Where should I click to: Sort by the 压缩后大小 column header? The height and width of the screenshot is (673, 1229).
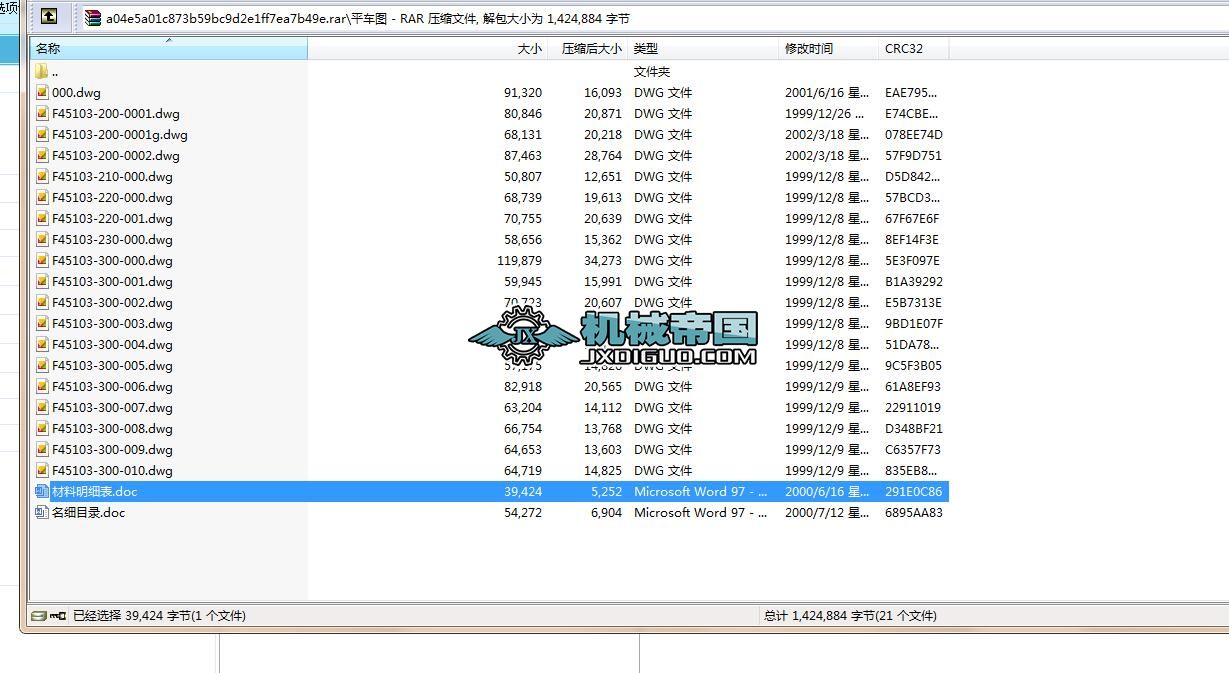click(588, 48)
